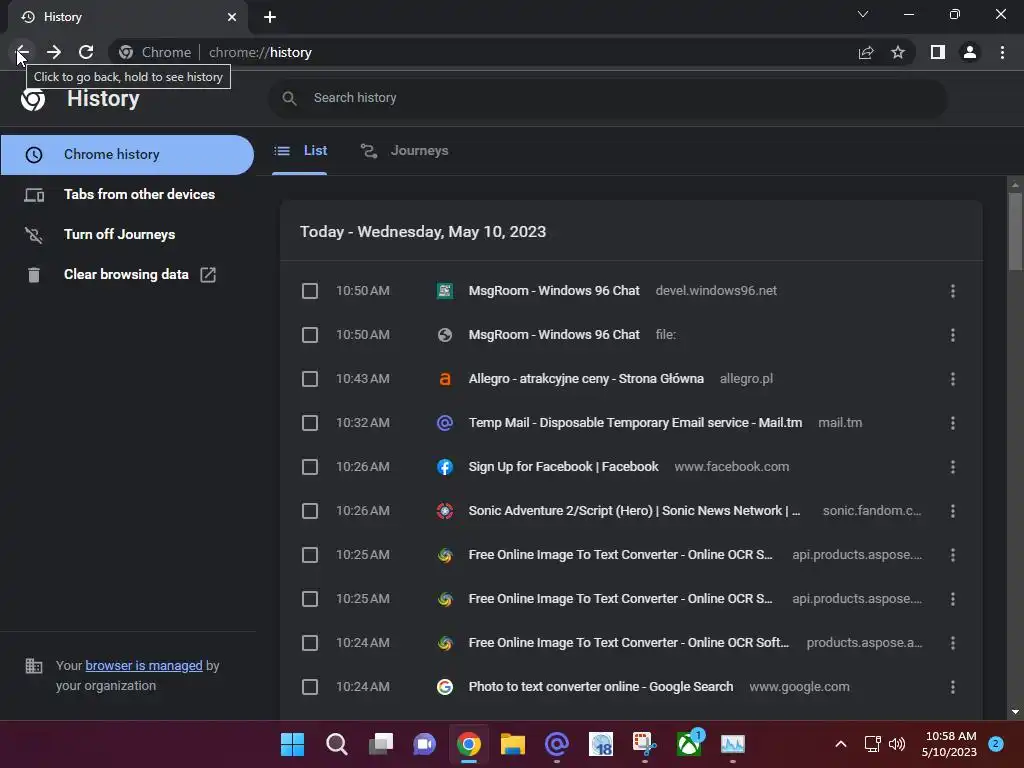Check the Google Search entry checkbox

pos(310,687)
